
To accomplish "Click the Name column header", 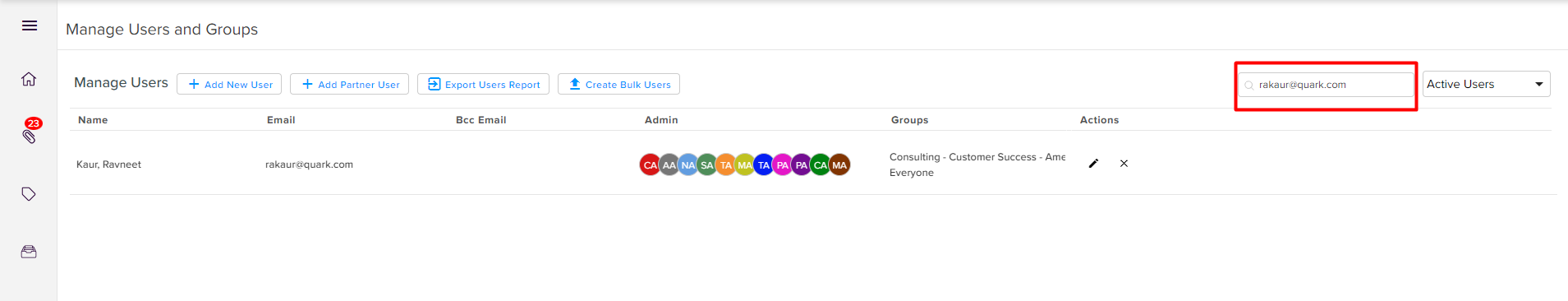I will click(x=93, y=120).
